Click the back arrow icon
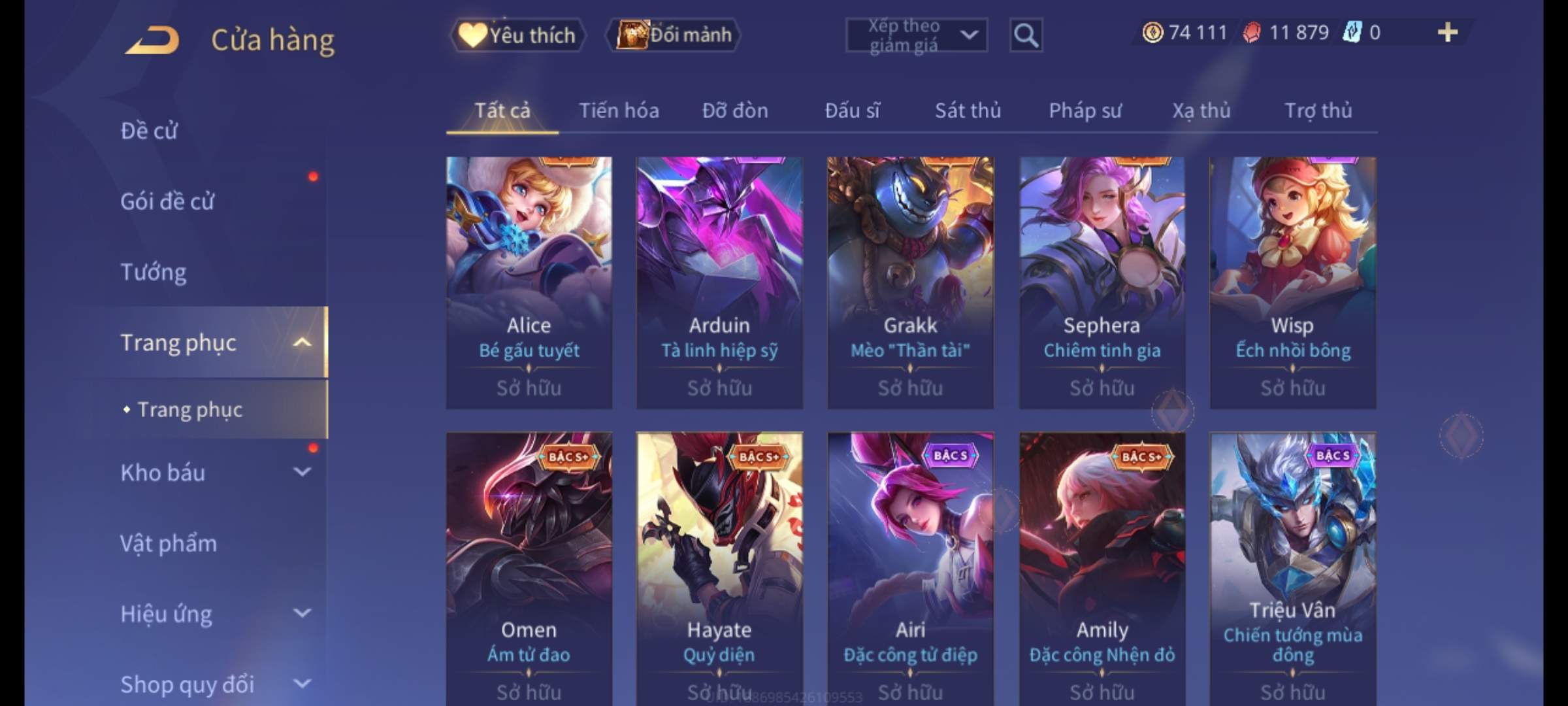 (x=152, y=41)
